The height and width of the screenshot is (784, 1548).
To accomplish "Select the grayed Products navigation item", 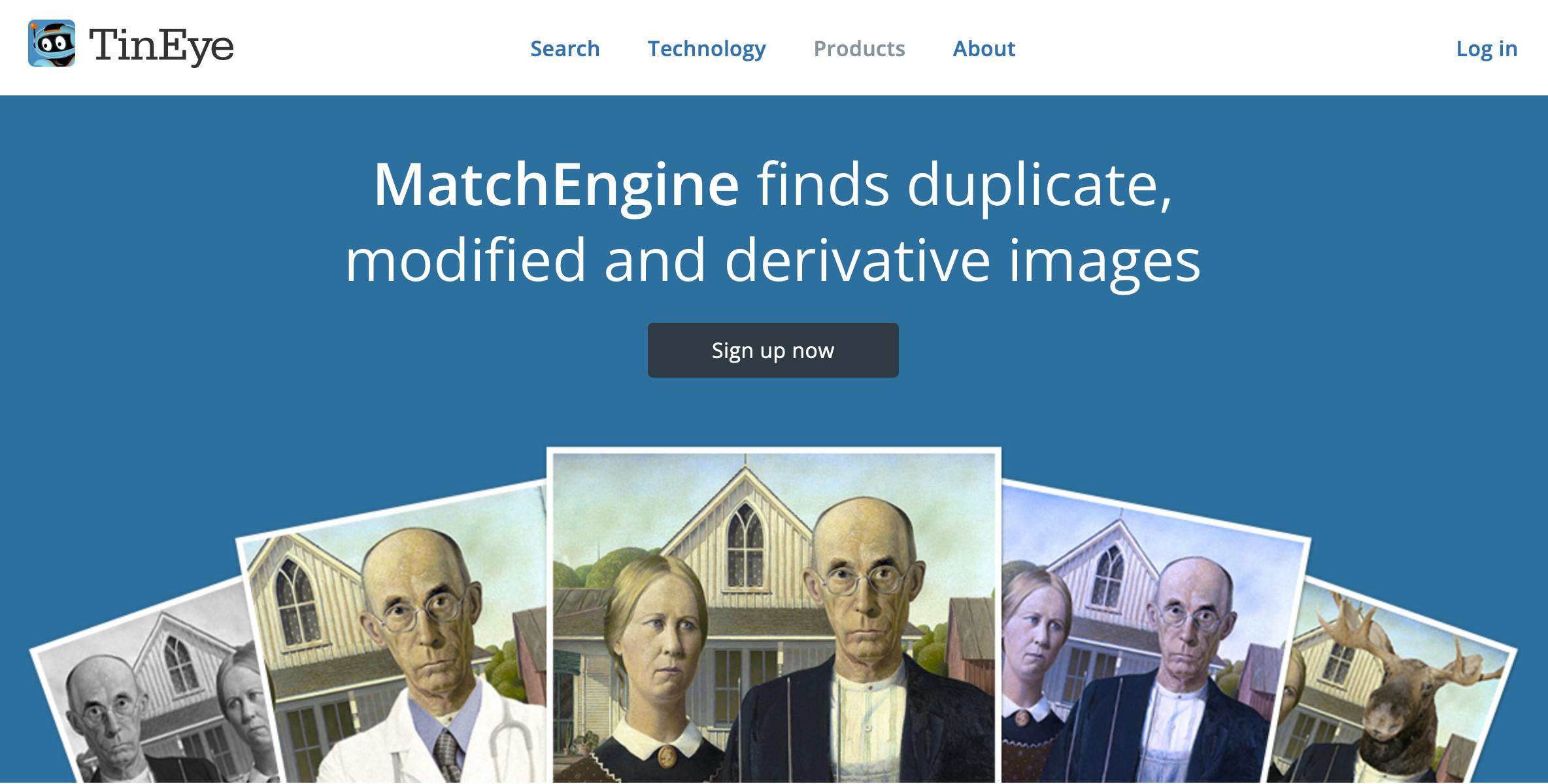I will pyautogui.click(x=859, y=48).
